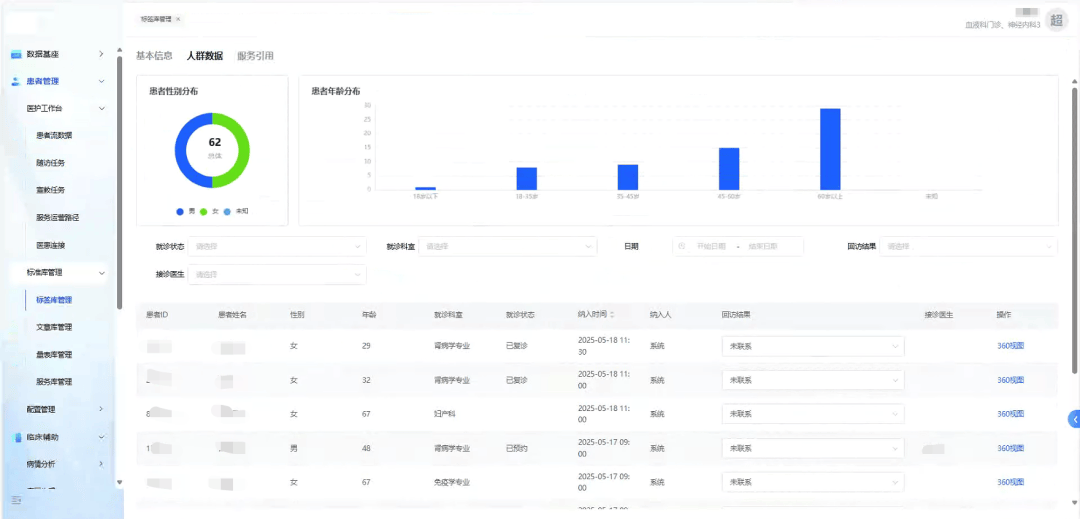Open 回访结果 dropdown in first table row
Viewport: 1080px width, 519px height.
tap(812, 346)
